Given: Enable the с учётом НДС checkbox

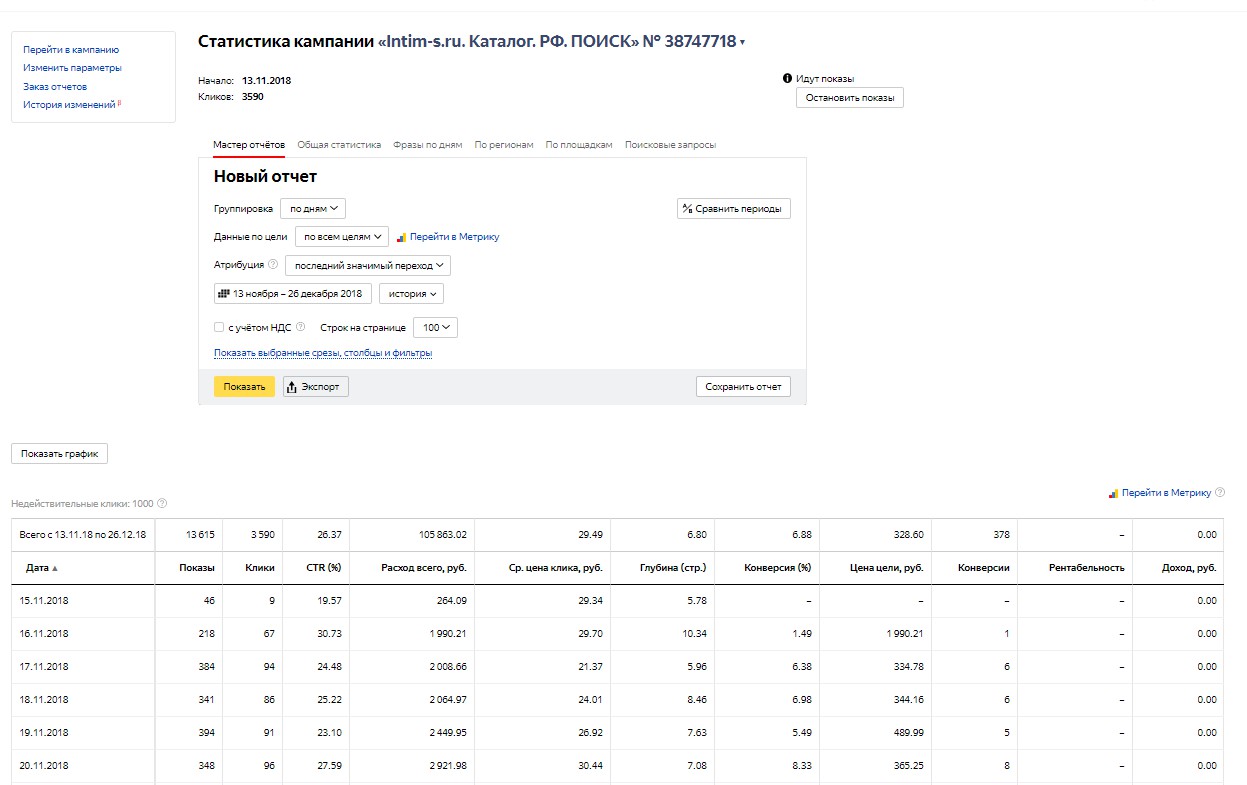Looking at the screenshot, I should pos(219,327).
